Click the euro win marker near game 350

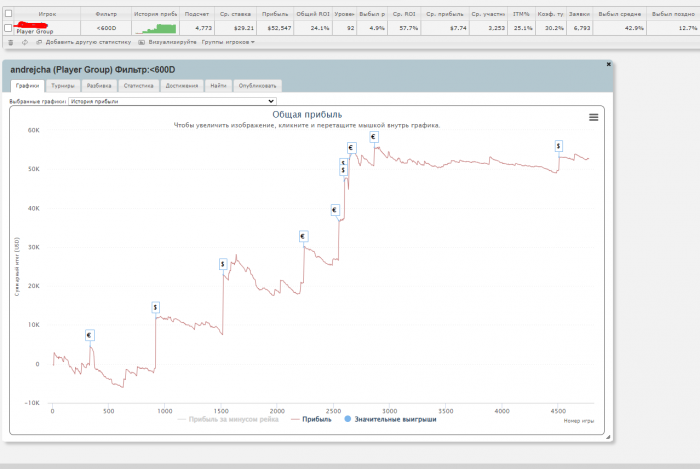(x=89, y=335)
